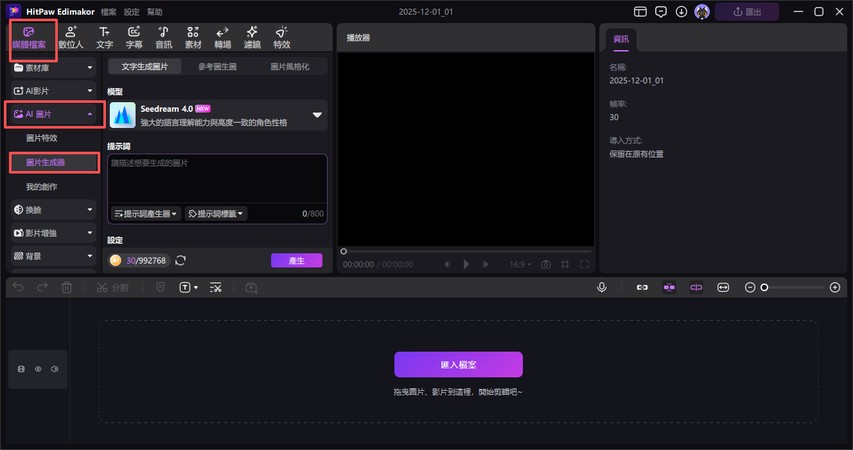Click the redo arrow in timeline toolbar

coord(42,287)
